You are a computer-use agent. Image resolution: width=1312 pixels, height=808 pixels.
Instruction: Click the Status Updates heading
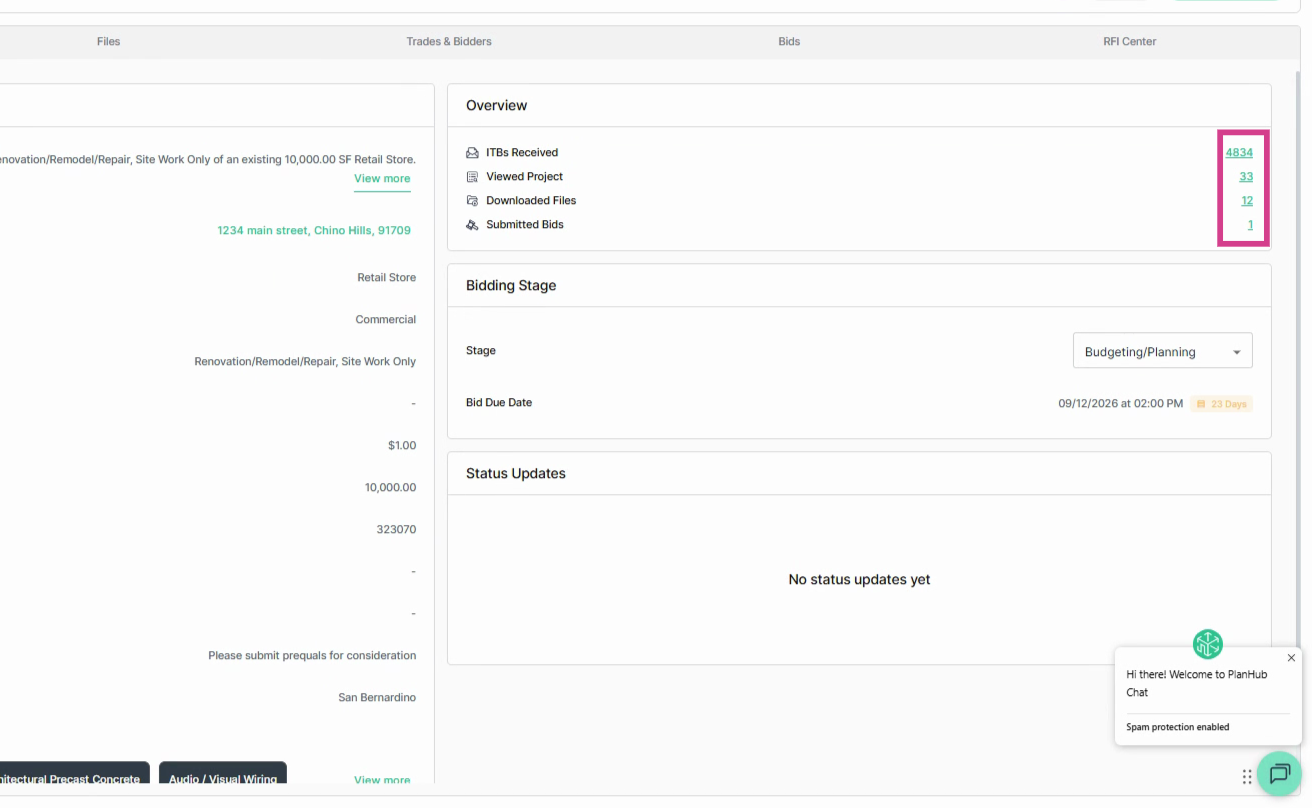tap(516, 474)
